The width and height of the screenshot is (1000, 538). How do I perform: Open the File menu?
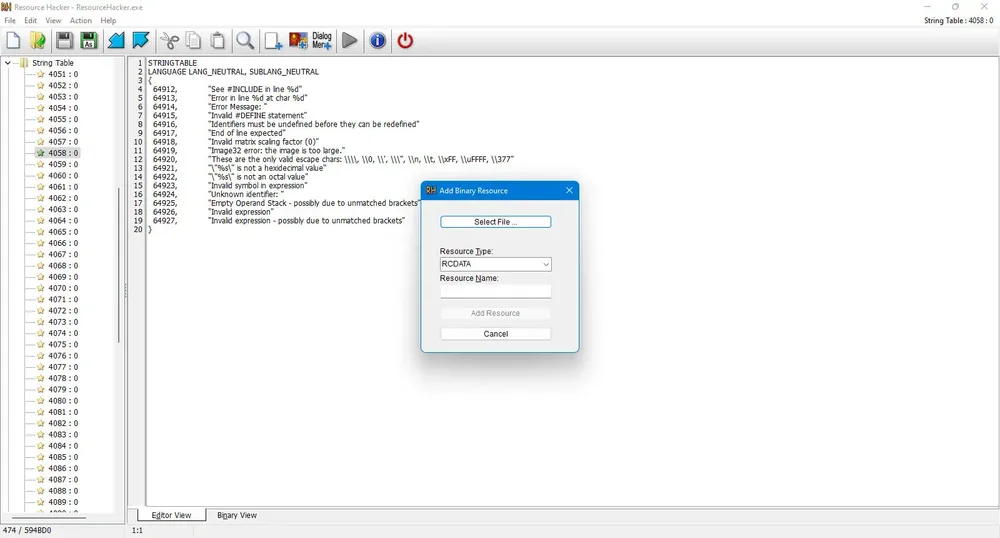10,20
